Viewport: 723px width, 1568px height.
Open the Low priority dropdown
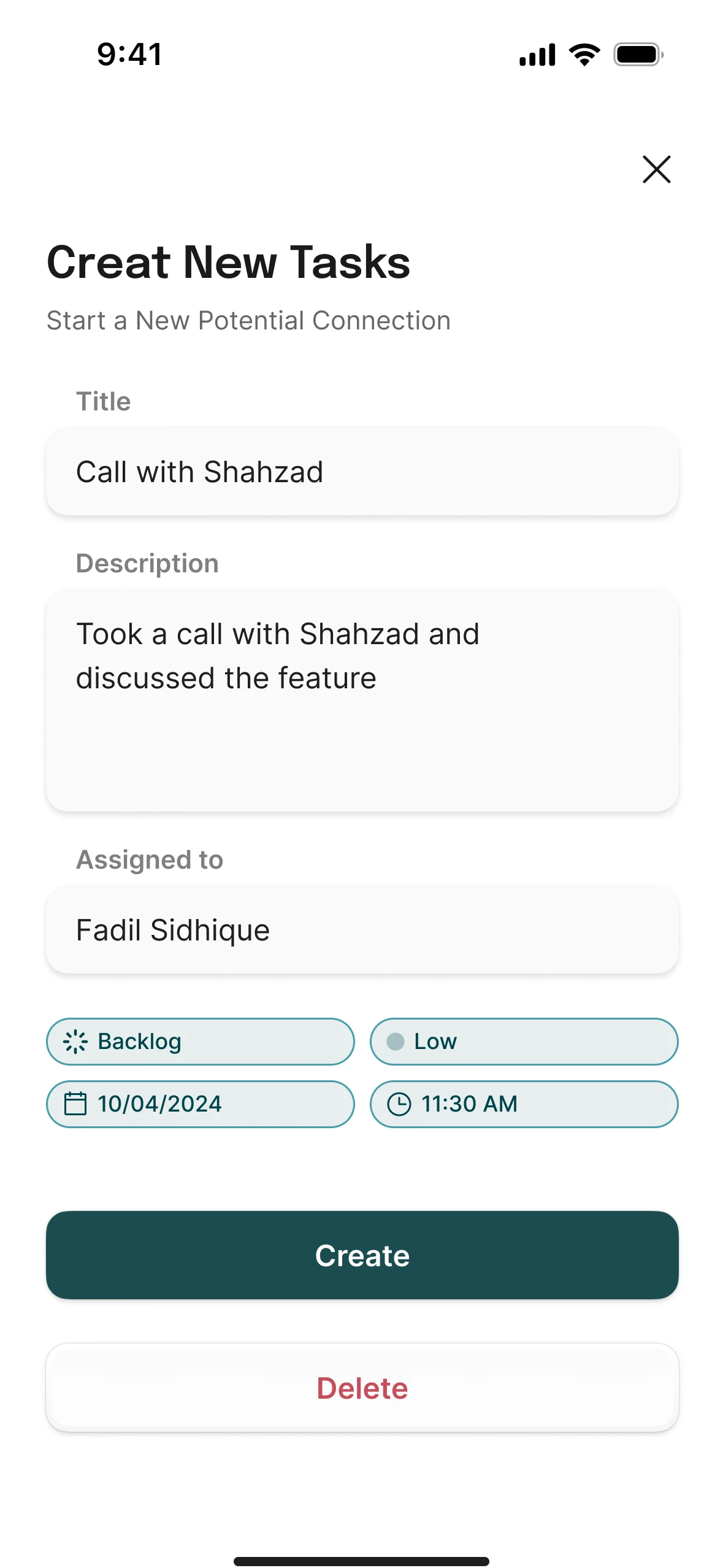click(524, 1042)
